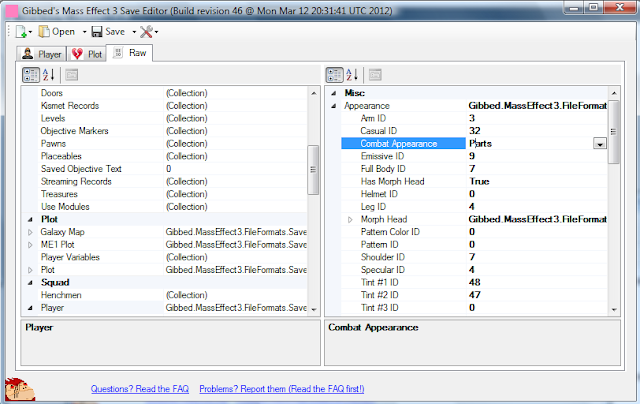Expand the Plot property node
Viewport: 640px width, 404px height.
pos(30,270)
